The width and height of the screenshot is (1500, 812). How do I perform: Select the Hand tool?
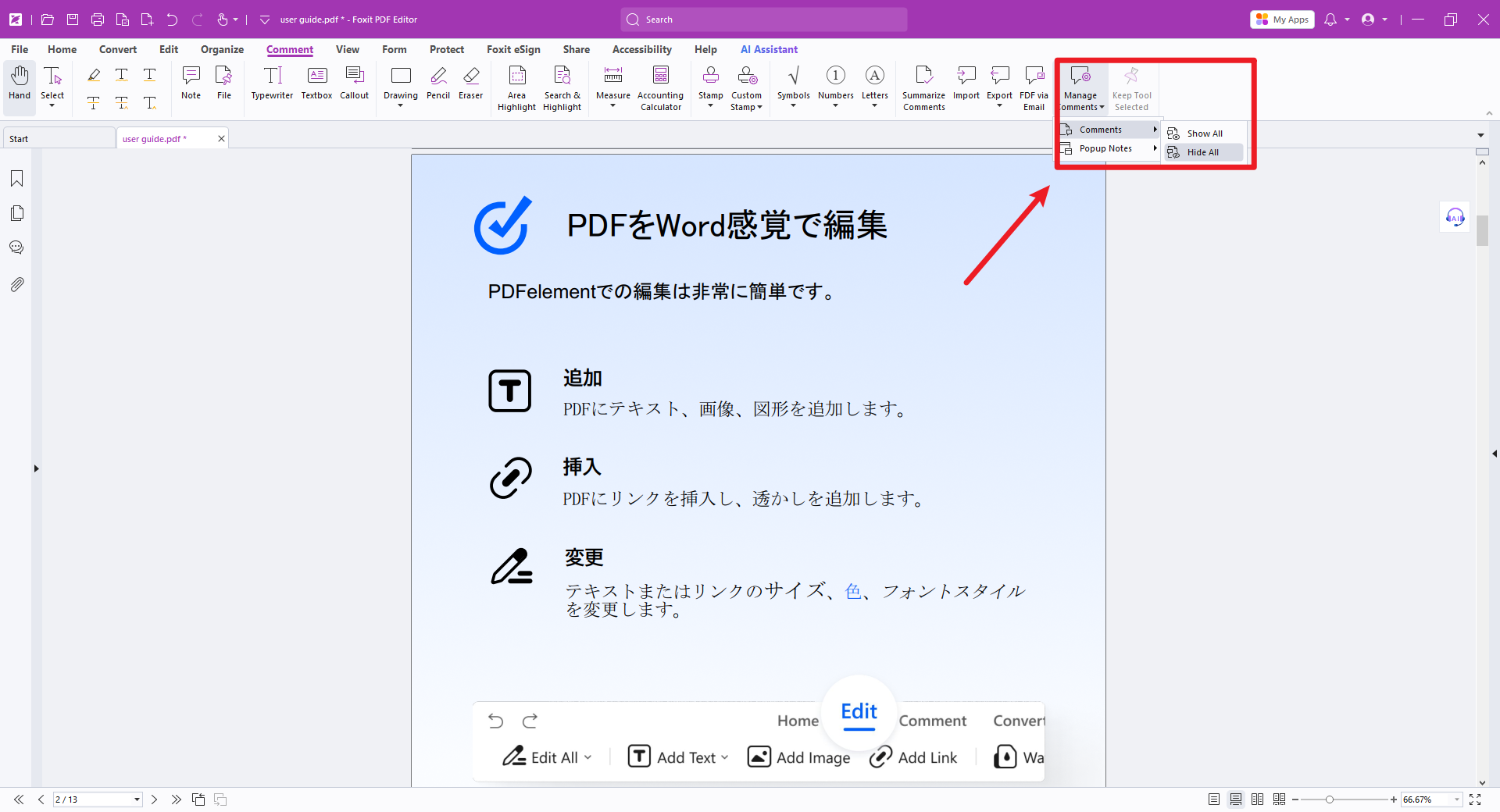coord(20,84)
